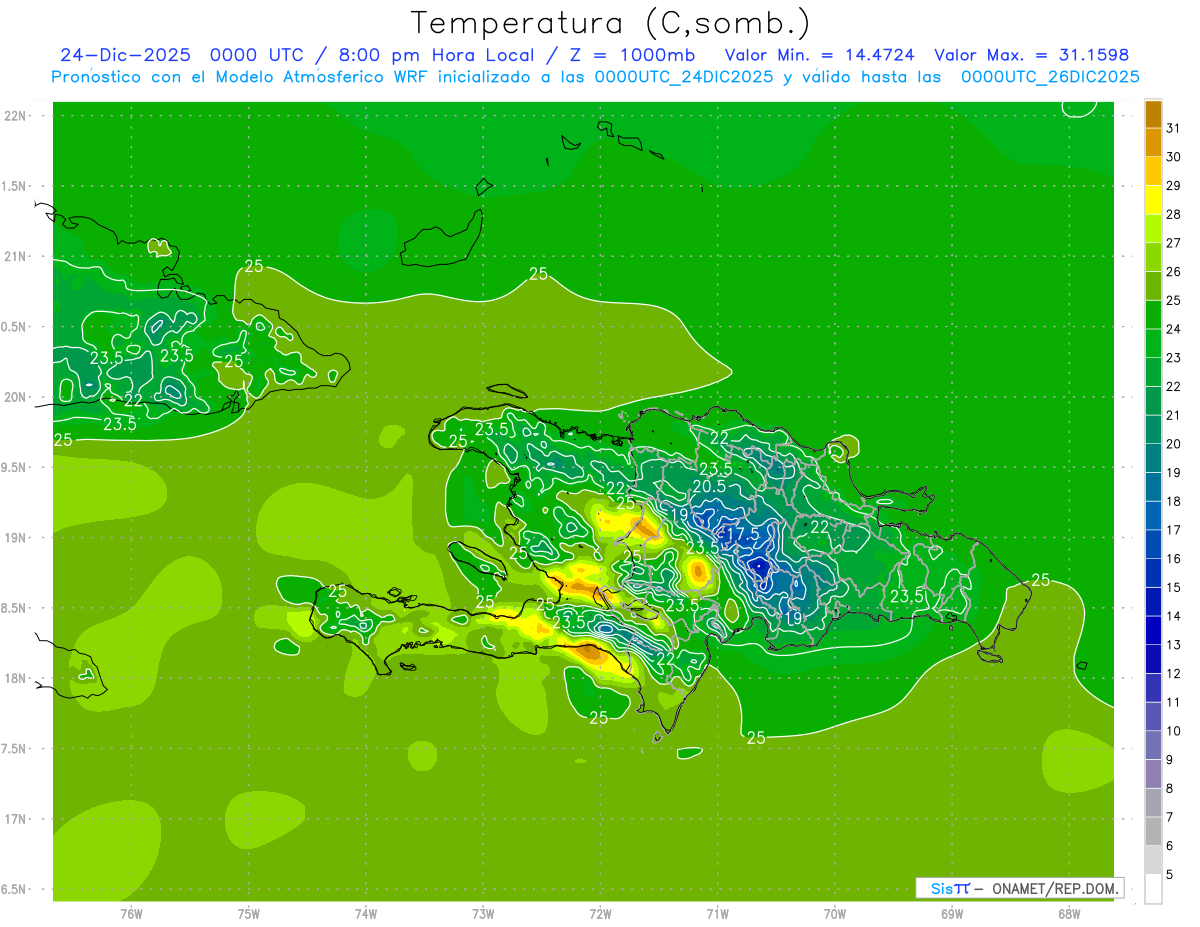Screen dimensions: 1200x927
Task: Click the purple 9–10 color scale segment
Action: point(1153,746)
